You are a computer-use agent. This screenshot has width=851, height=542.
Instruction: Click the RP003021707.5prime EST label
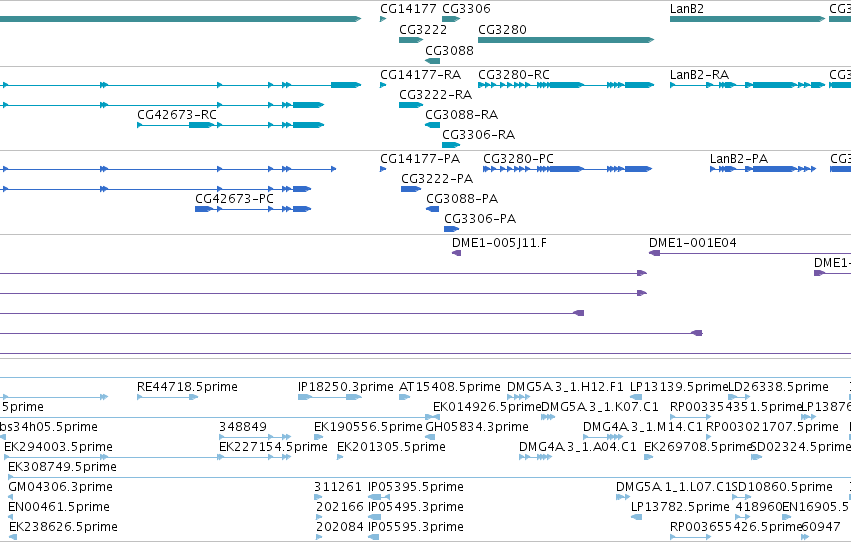coord(772,427)
